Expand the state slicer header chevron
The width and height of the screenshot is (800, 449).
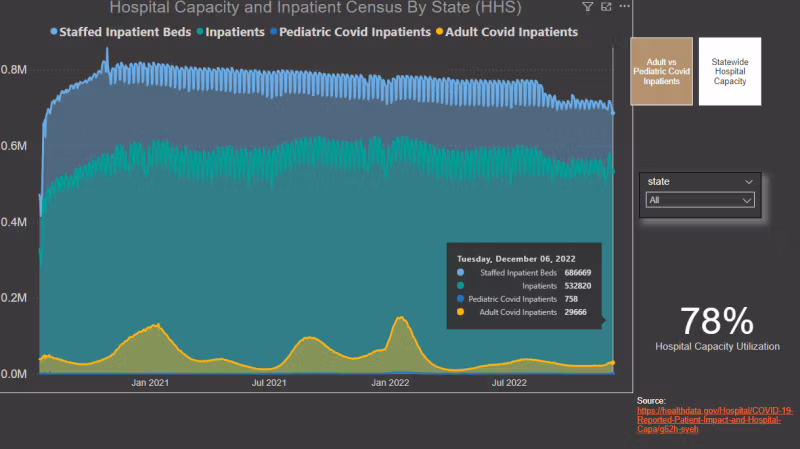(748, 181)
